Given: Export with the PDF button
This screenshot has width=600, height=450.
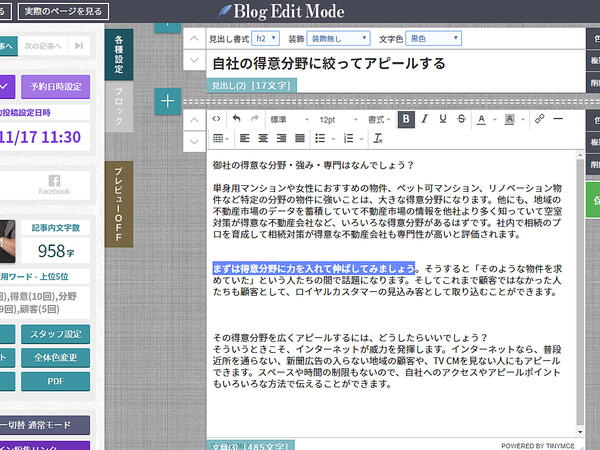Looking at the screenshot, I should point(55,382).
